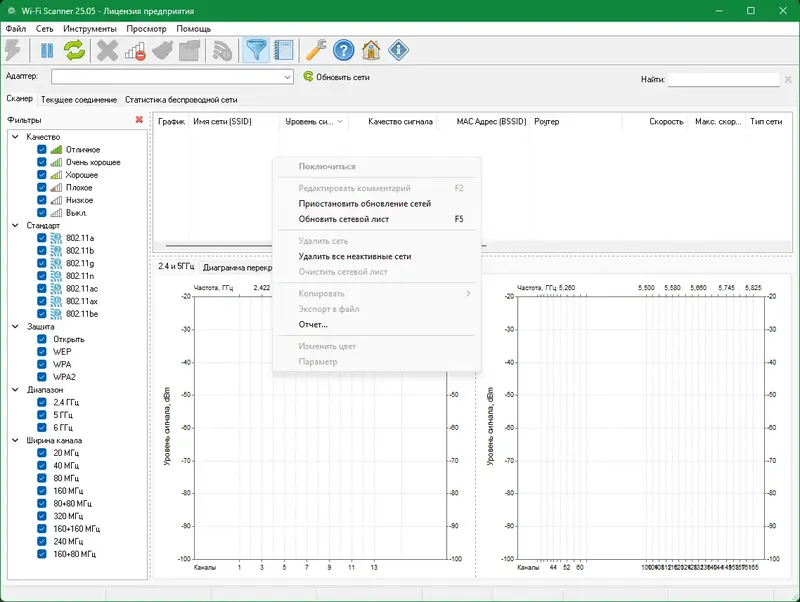Click the Роутер column header
Image resolution: width=800 pixels, height=602 pixels.
click(x=576, y=121)
